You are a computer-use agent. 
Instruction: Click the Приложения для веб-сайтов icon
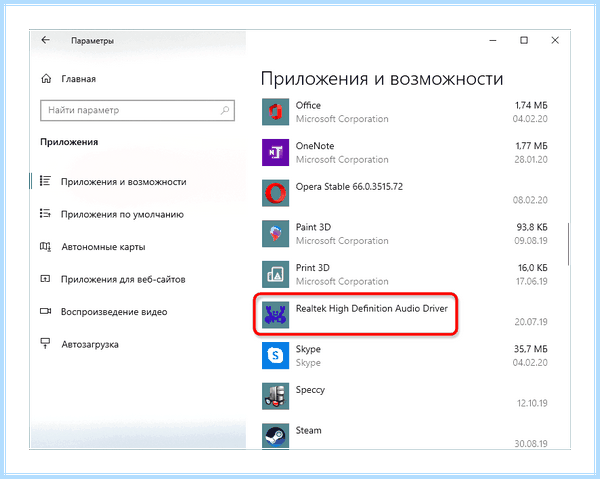pyautogui.click(x=45, y=279)
